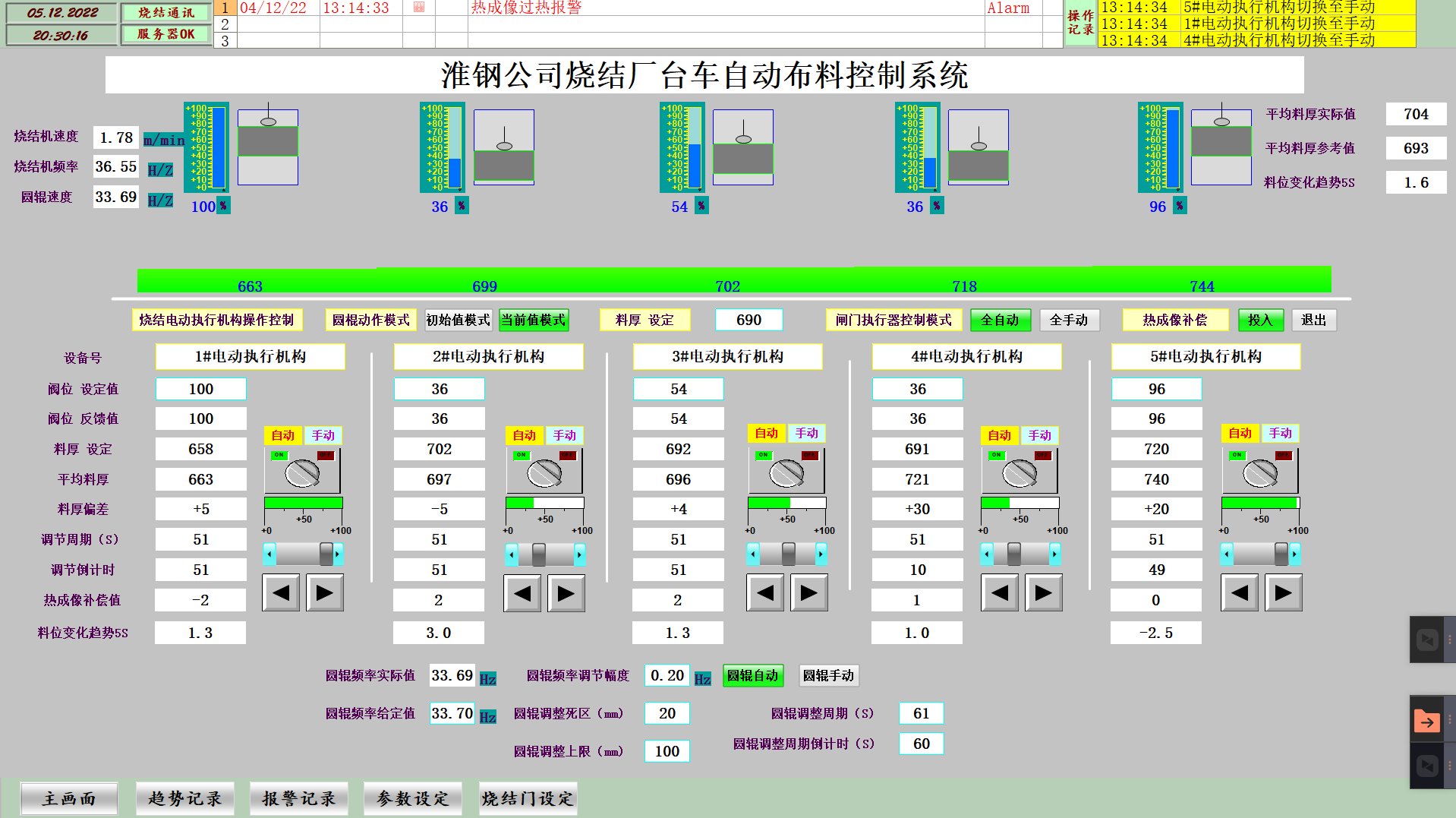Click right arrow increment for 4# actuator
Viewport: 1456px width, 818px height.
[x=1043, y=593]
